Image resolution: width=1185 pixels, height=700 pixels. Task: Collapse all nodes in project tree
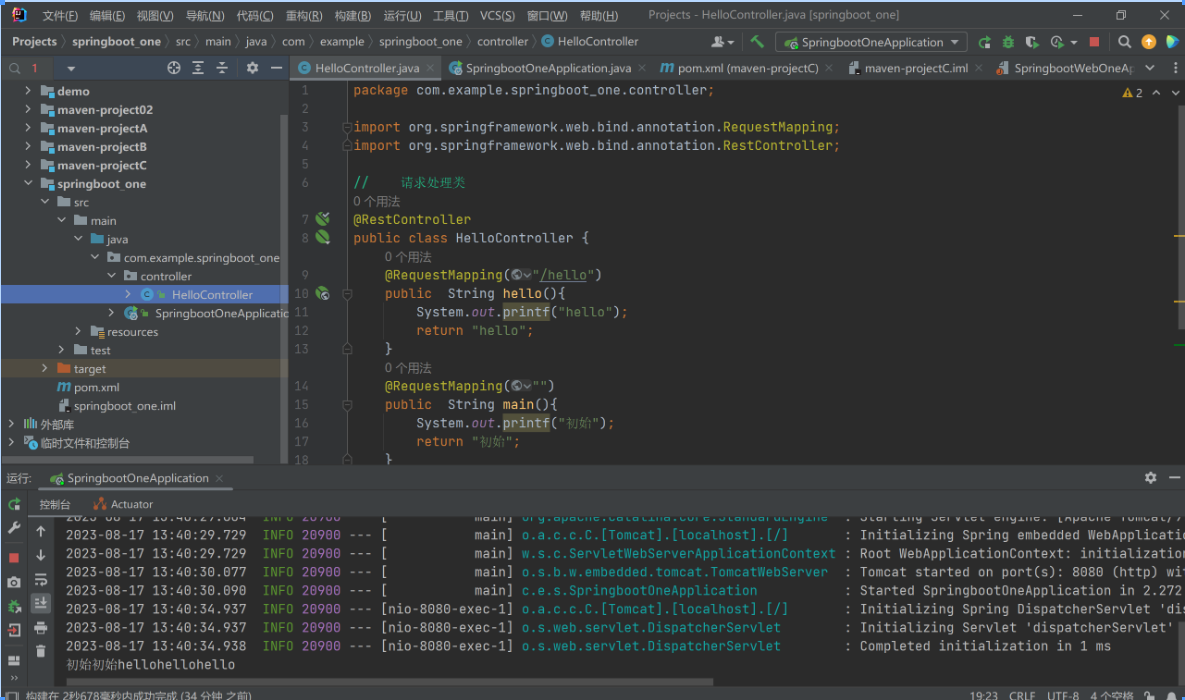tap(222, 68)
